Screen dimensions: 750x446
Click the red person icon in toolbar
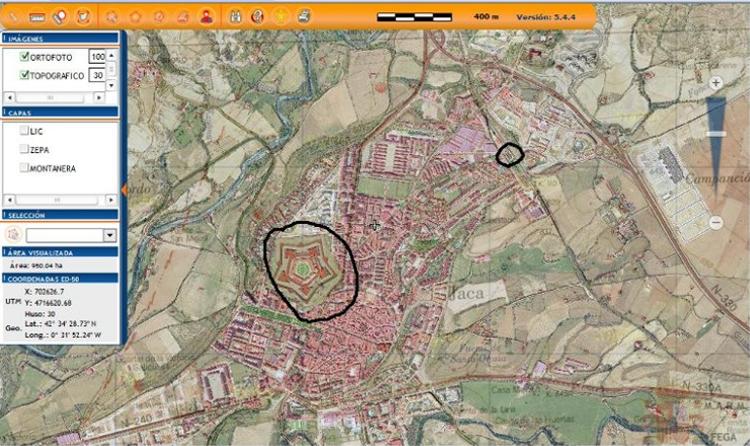point(206,17)
